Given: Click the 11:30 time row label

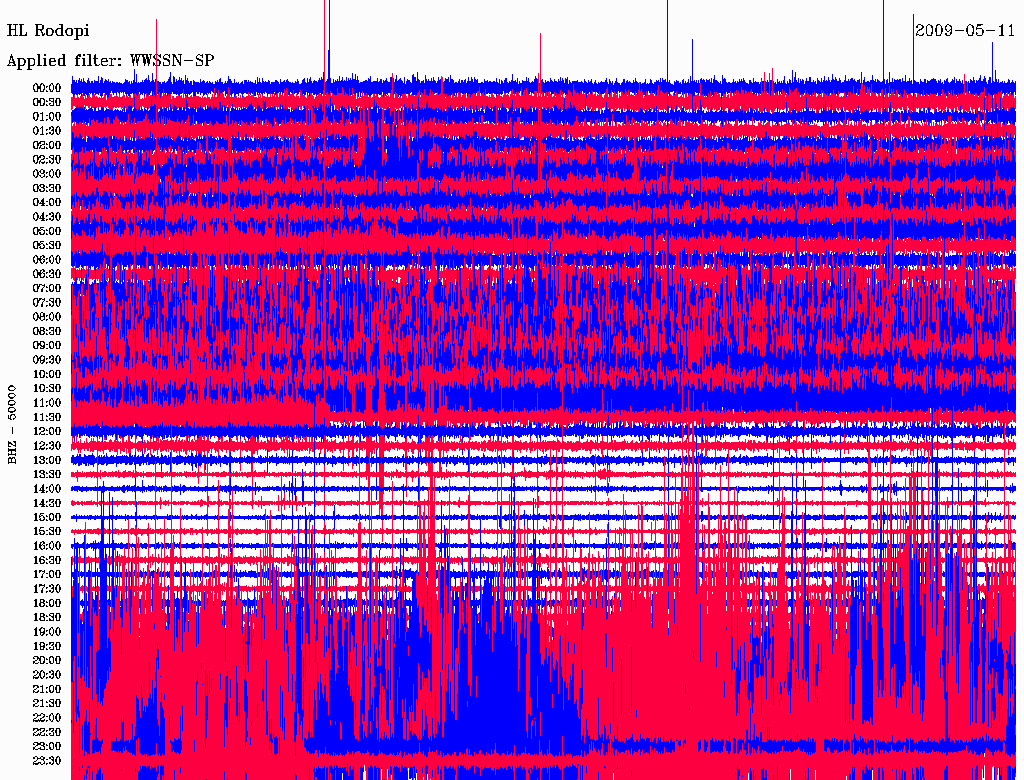Looking at the screenshot, I should 47,417.
